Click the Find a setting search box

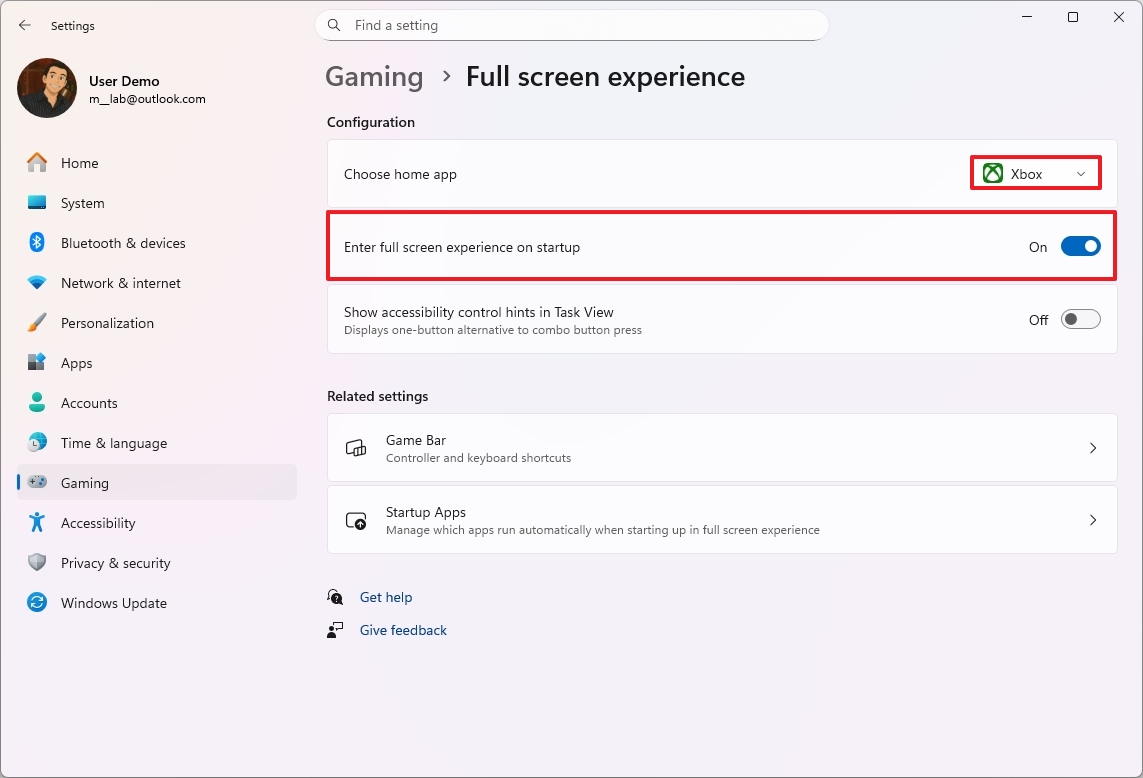(572, 25)
